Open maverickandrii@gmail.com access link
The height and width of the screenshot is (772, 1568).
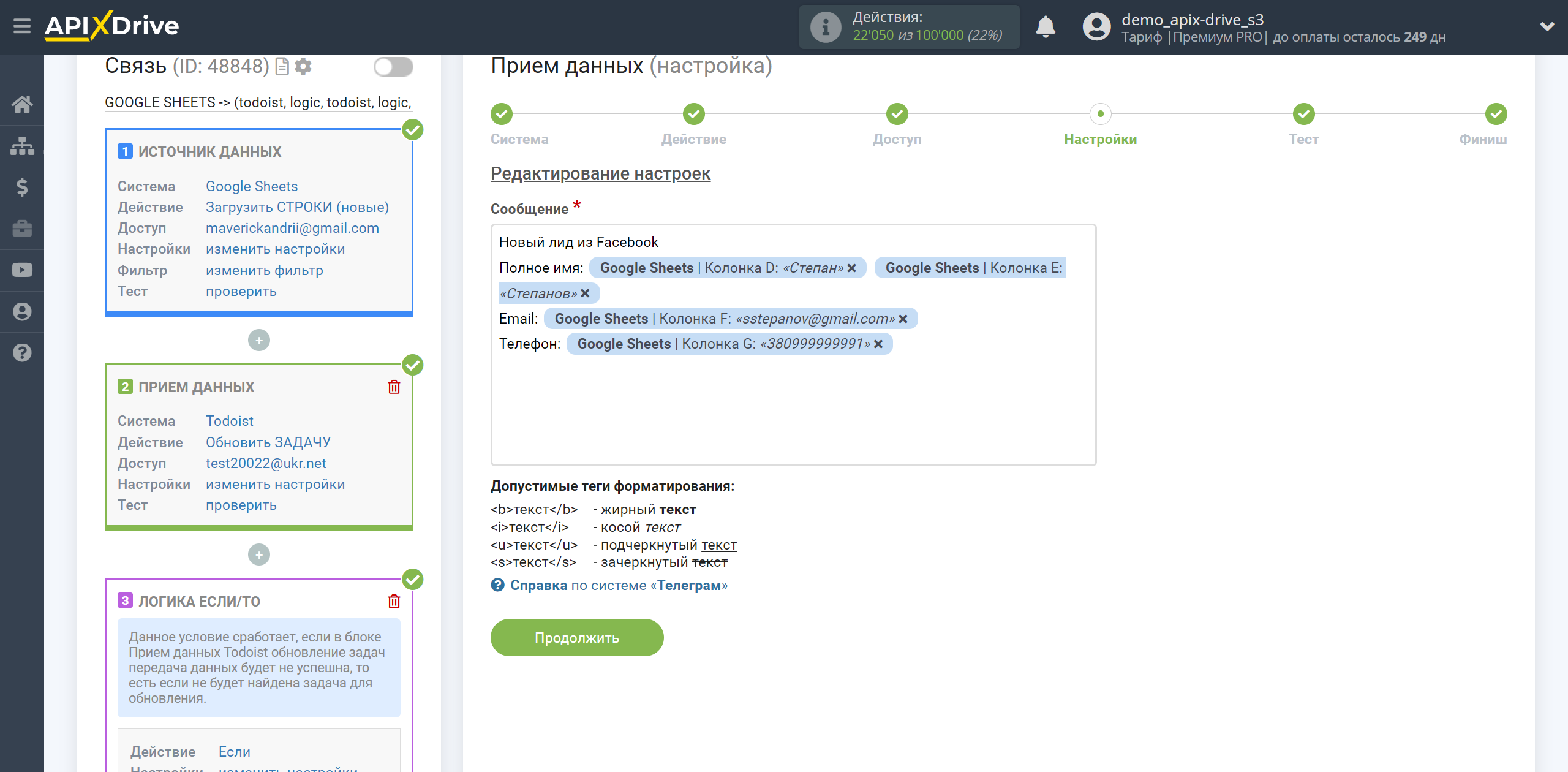[292, 228]
